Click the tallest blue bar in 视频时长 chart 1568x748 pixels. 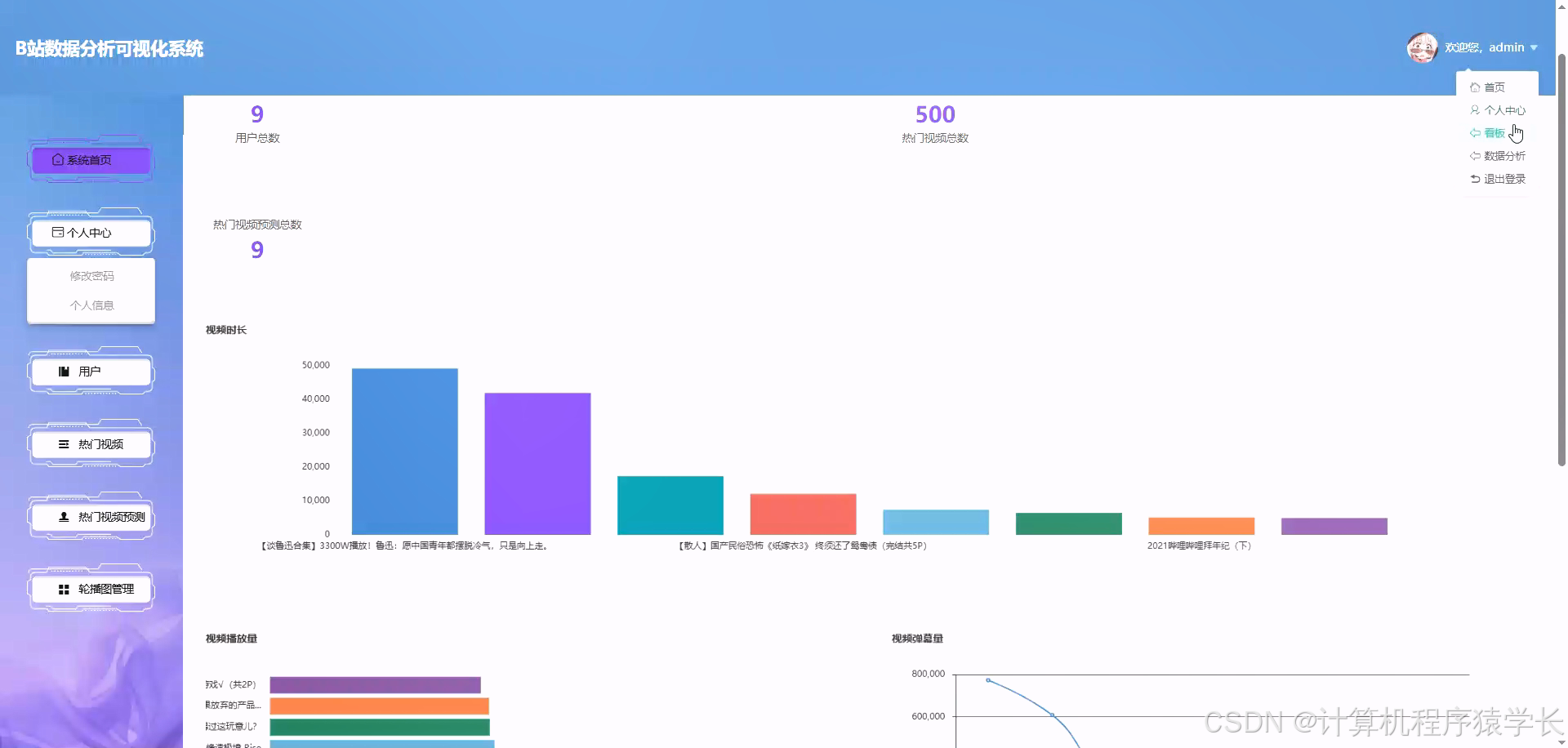point(405,452)
